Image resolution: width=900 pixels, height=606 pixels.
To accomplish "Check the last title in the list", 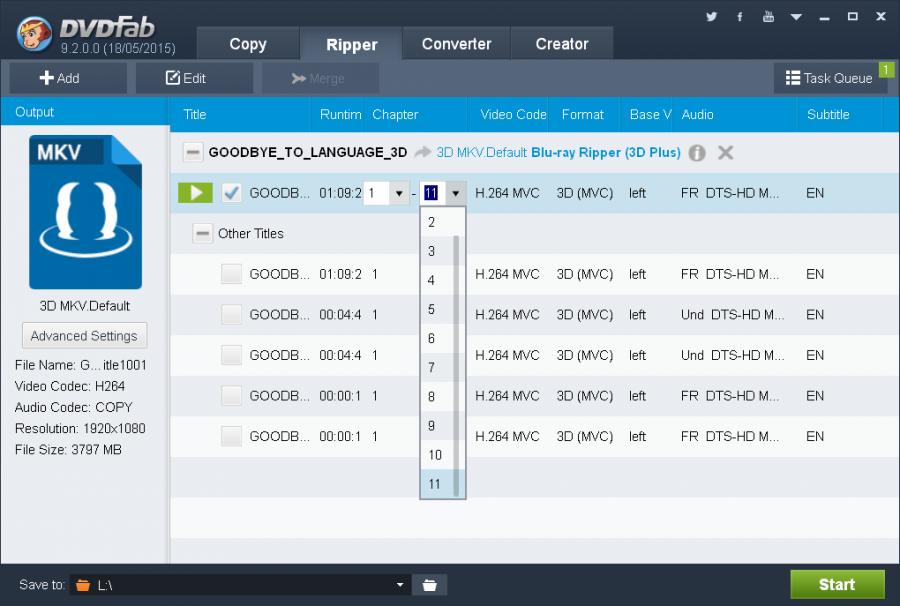I will click(231, 436).
